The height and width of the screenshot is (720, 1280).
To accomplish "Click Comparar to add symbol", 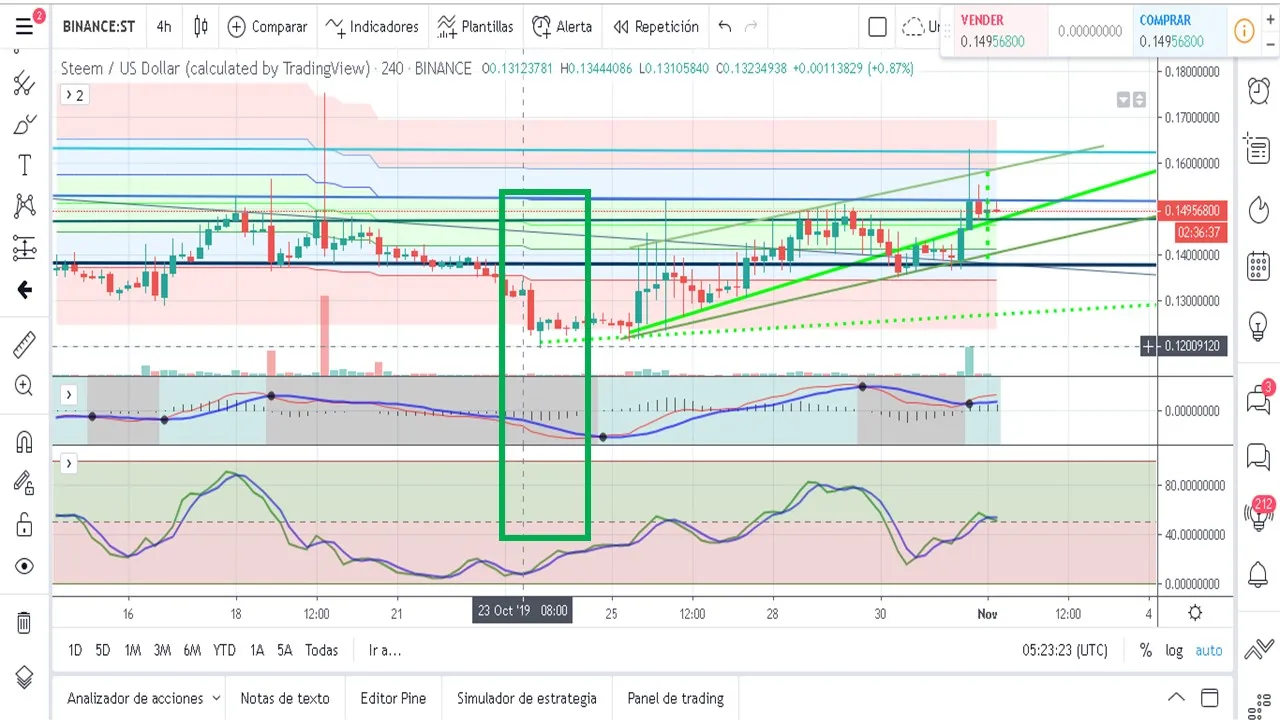I will click(x=267, y=27).
